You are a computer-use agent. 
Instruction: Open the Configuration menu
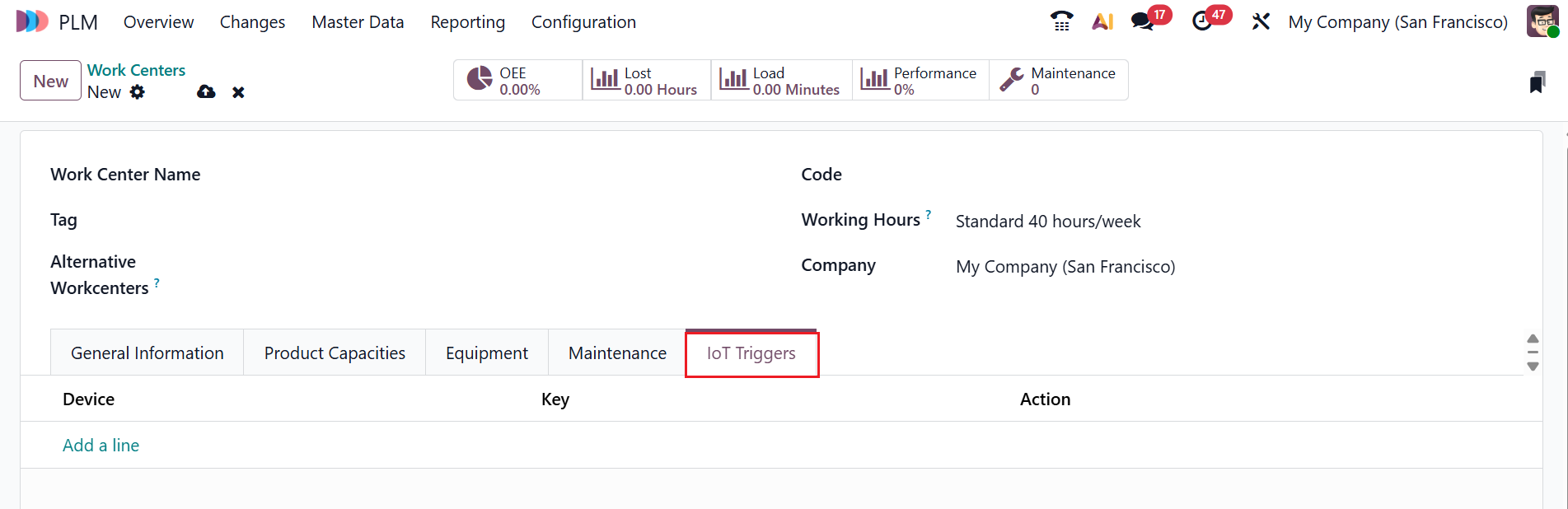pyautogui.click(x=583, y=22)
